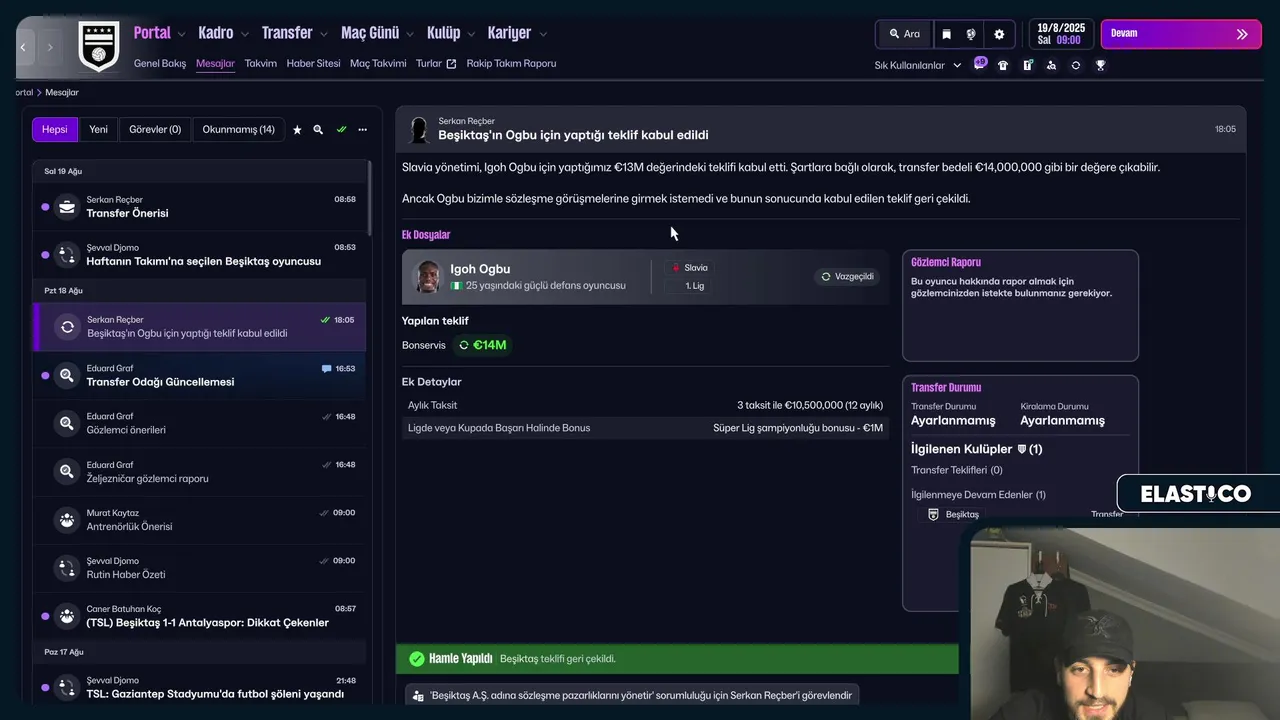Viewport: 1280px width, 720px height.
Task: Click the 1. Lig league label
Action: pyautogui.click(x=695, y=286)
